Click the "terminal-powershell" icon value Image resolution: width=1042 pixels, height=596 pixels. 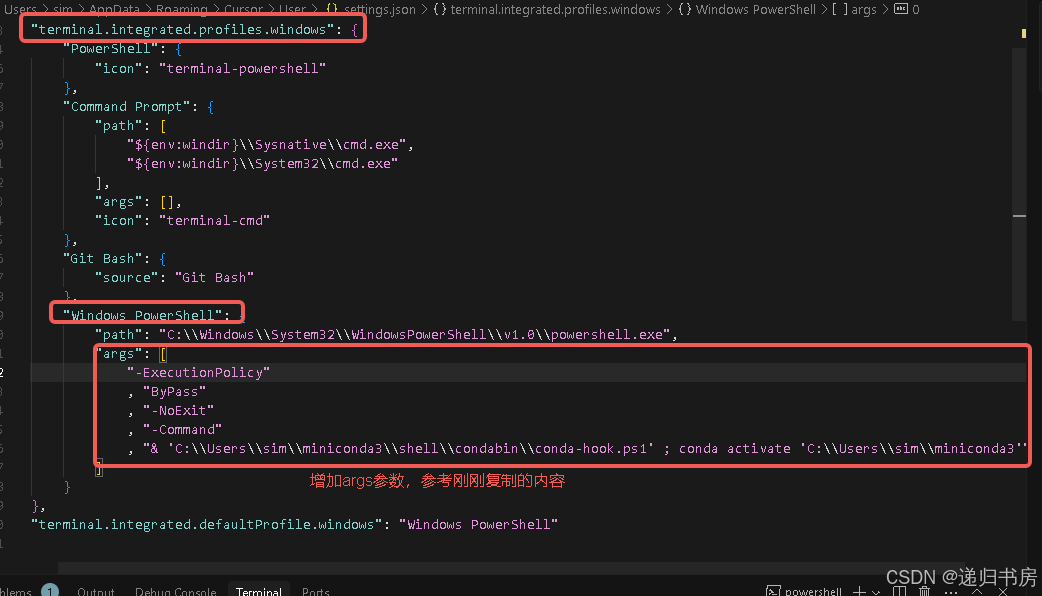pyautogui.click(x=243, y=68)
